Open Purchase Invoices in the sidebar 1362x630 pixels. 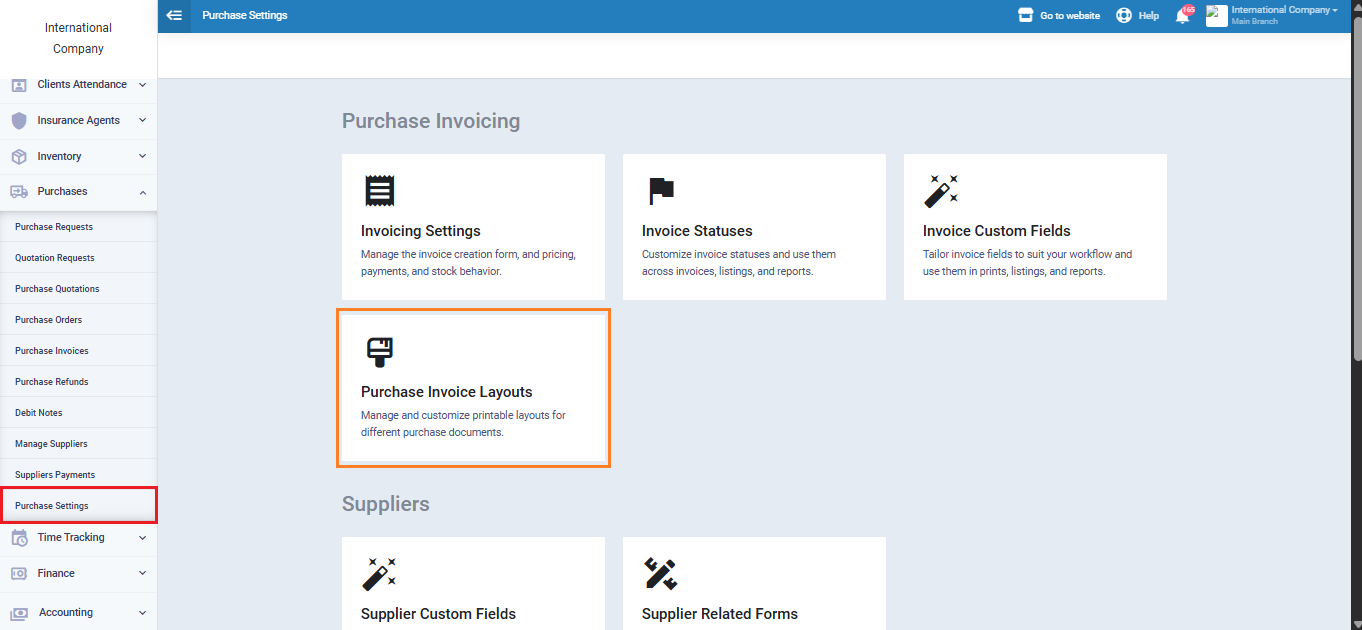point(52,351)
